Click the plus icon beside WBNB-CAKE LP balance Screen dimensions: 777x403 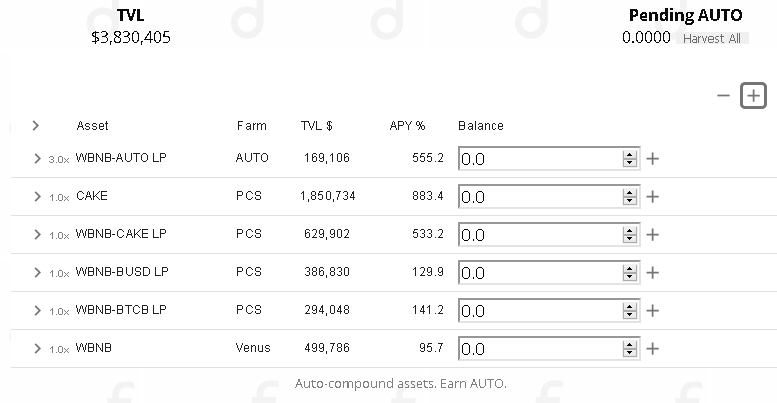[653, 235]
